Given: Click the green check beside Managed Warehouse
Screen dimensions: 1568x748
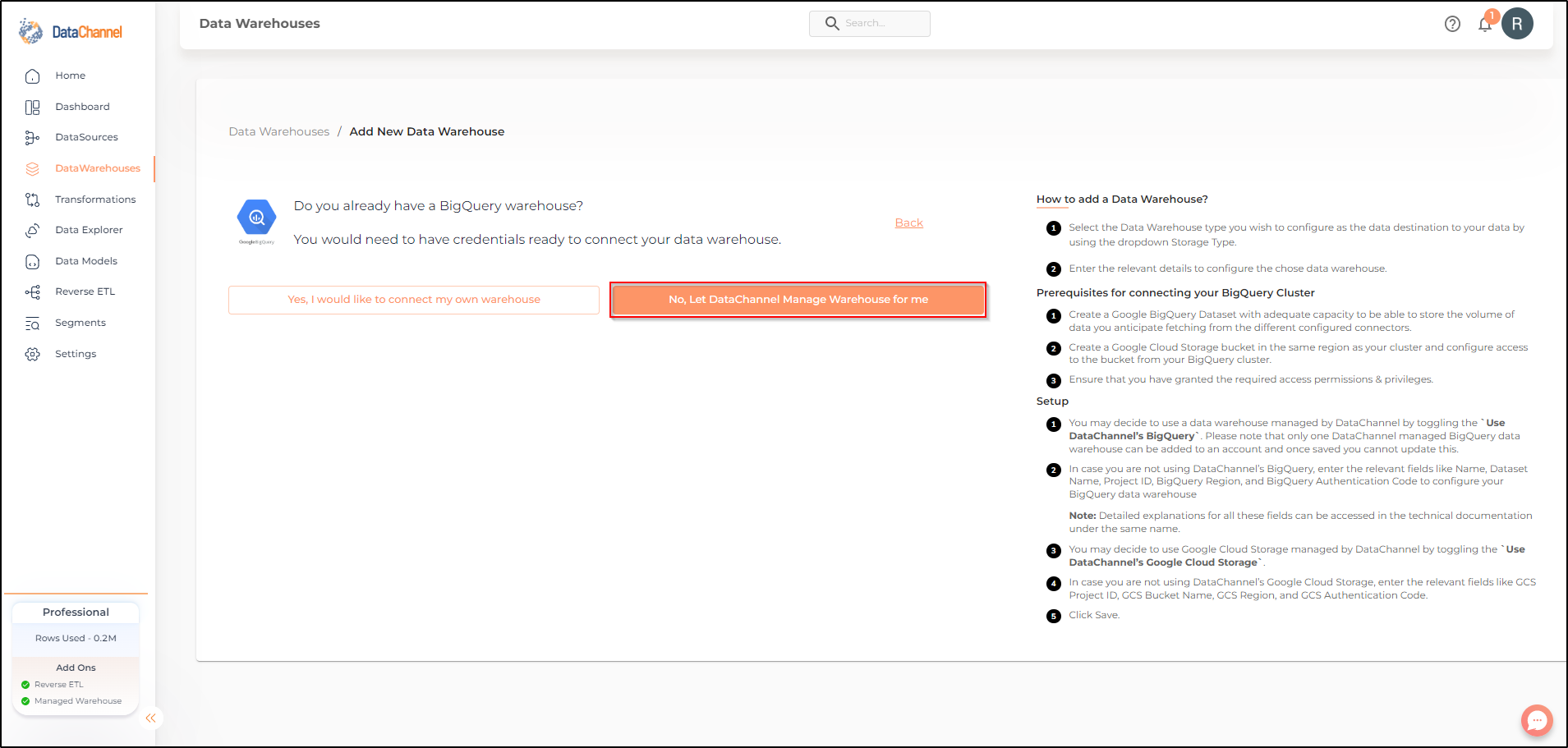Looking at the screenshot, I should pyautogui.click(x=25, y=701).
